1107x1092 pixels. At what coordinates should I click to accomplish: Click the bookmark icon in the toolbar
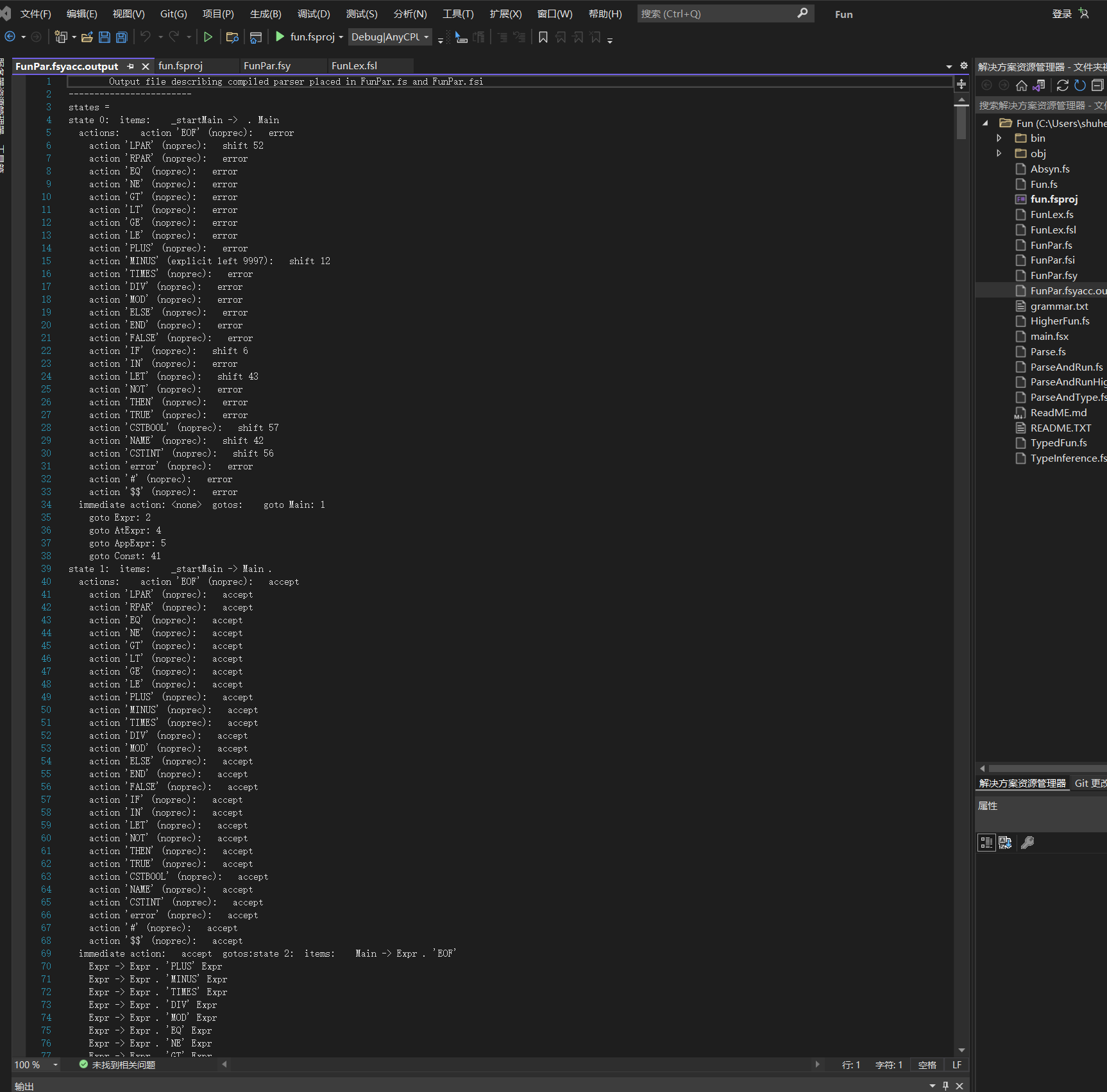543,37
